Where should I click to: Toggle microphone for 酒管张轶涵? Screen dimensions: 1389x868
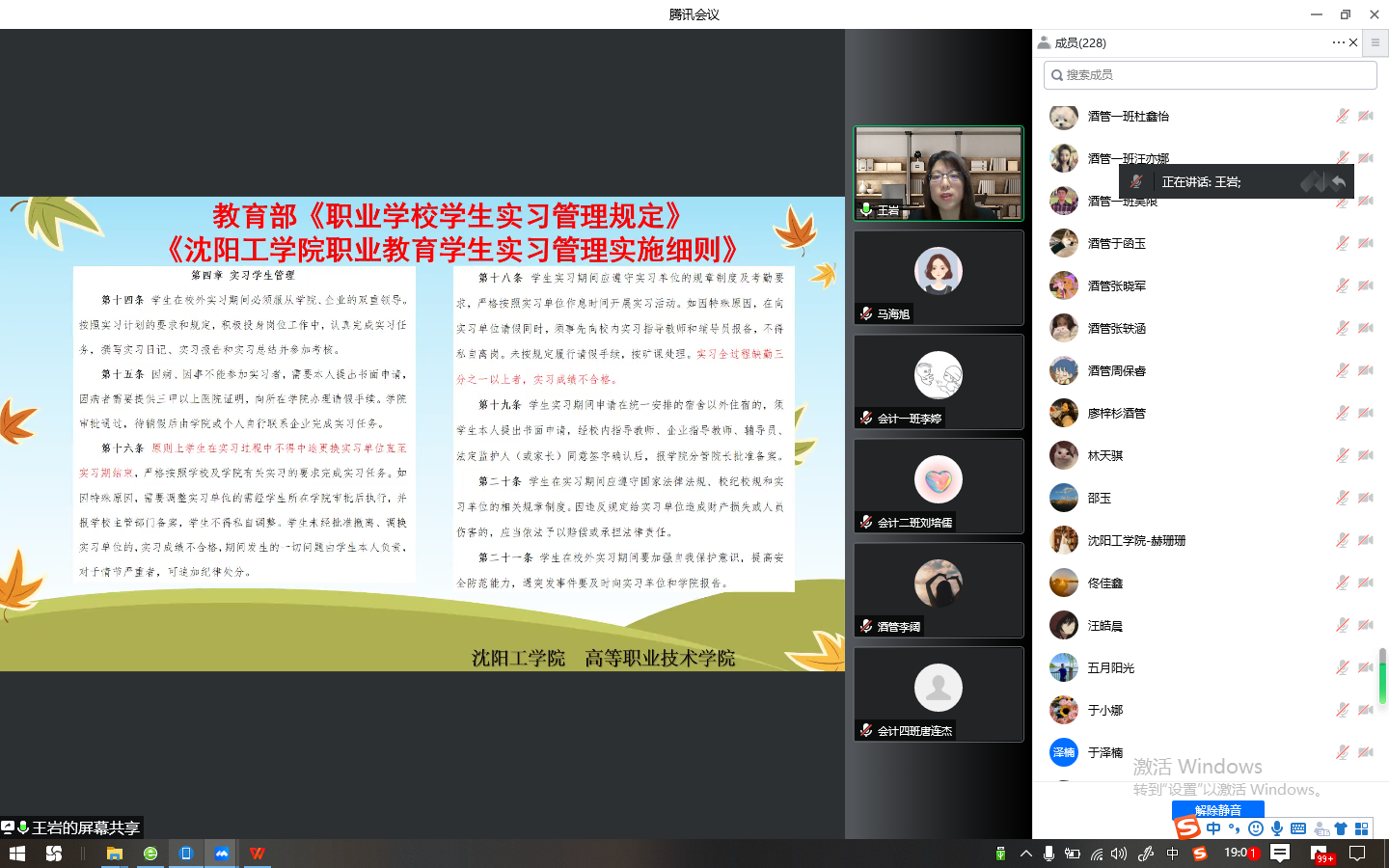click(x=1342, y=328)
